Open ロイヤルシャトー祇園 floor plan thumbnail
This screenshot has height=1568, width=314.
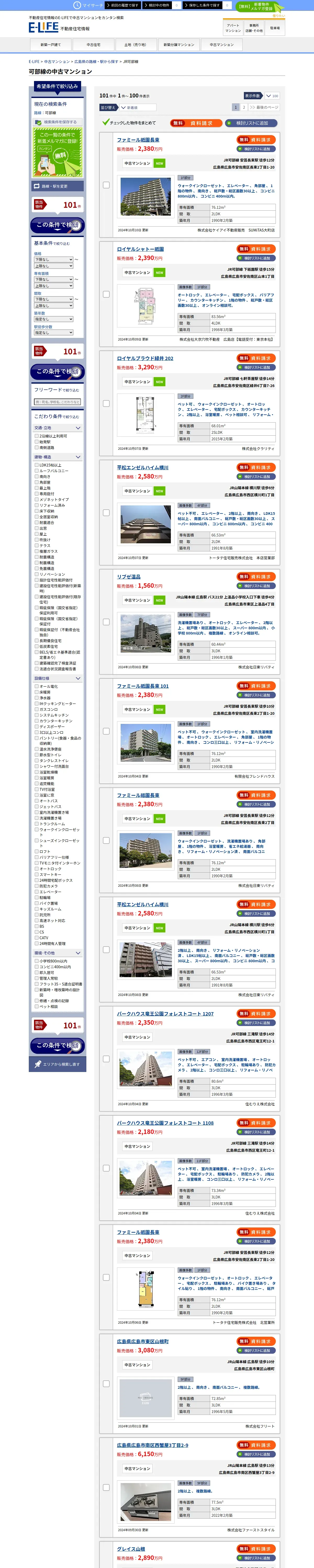[146, 306]
